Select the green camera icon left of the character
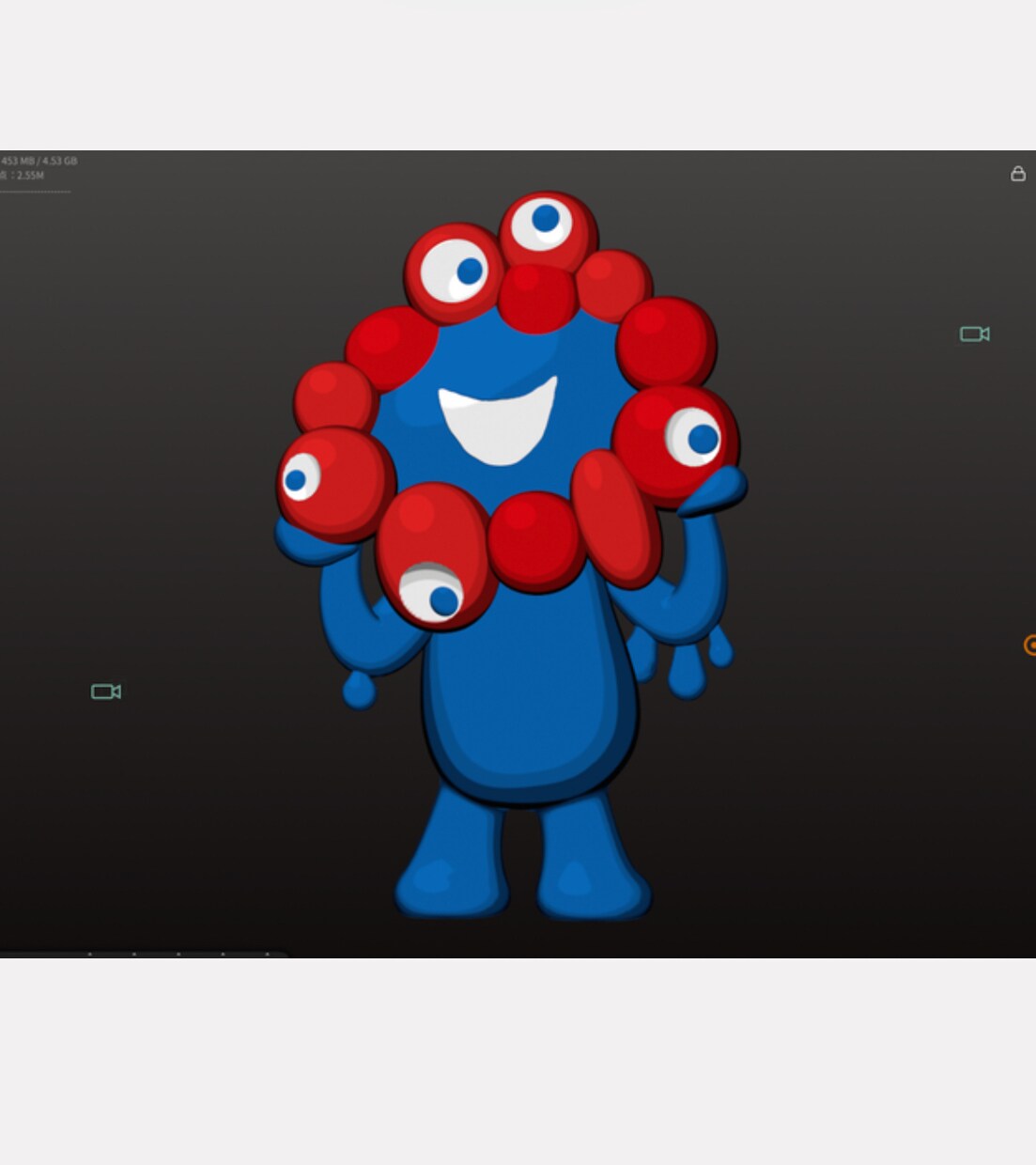This screenshot has width=1036, height=1165. 106,691
